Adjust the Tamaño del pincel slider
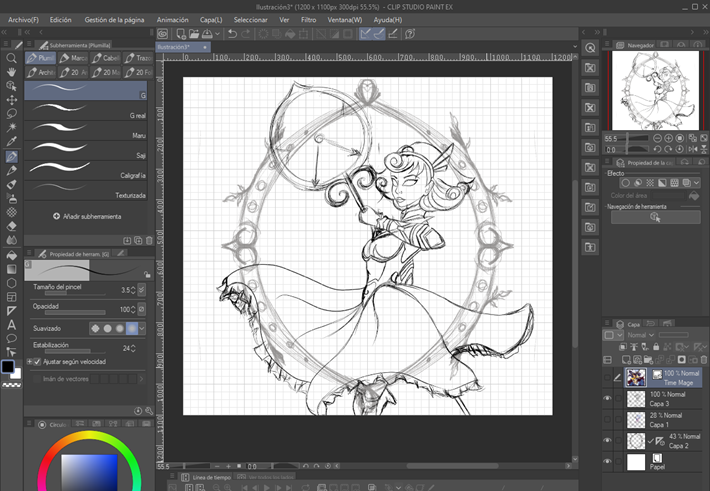This screenshot has height=491, width=710. click(75, 294)
